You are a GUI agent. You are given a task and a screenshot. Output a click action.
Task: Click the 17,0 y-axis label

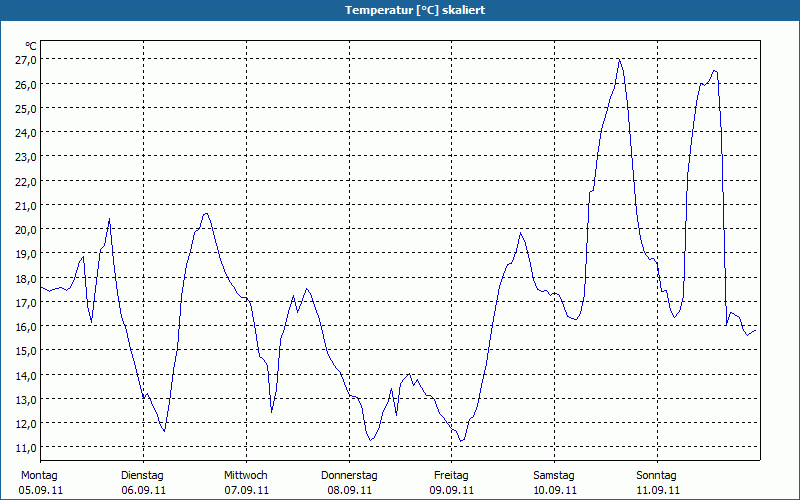point(26,303)
